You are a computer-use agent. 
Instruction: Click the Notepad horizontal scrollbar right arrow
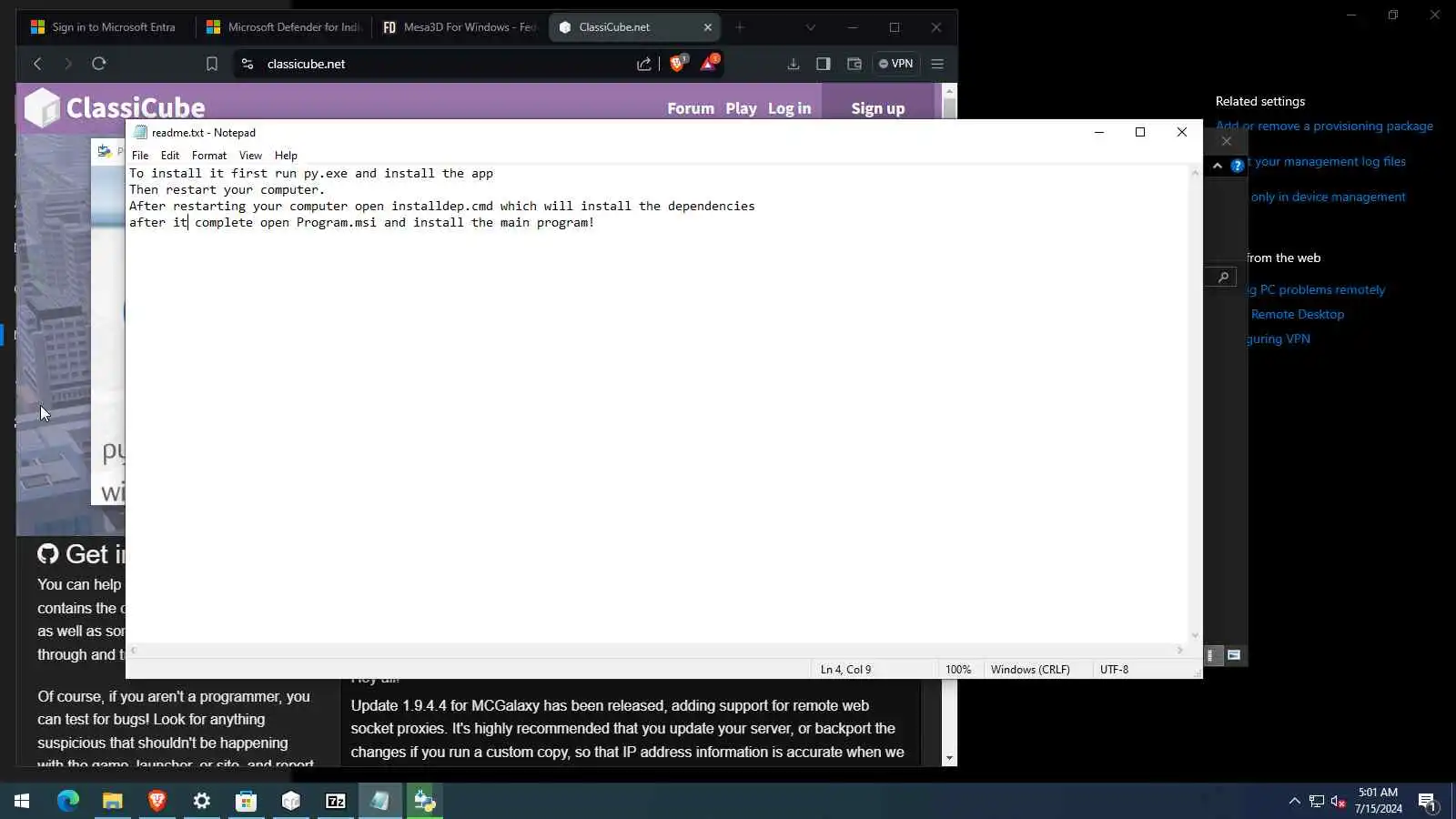(1179, 650)
